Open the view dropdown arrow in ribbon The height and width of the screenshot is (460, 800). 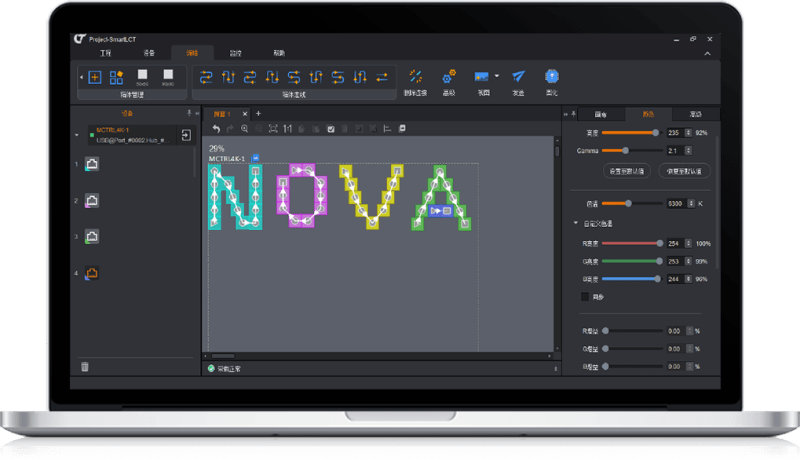click(x=496, y=76)
